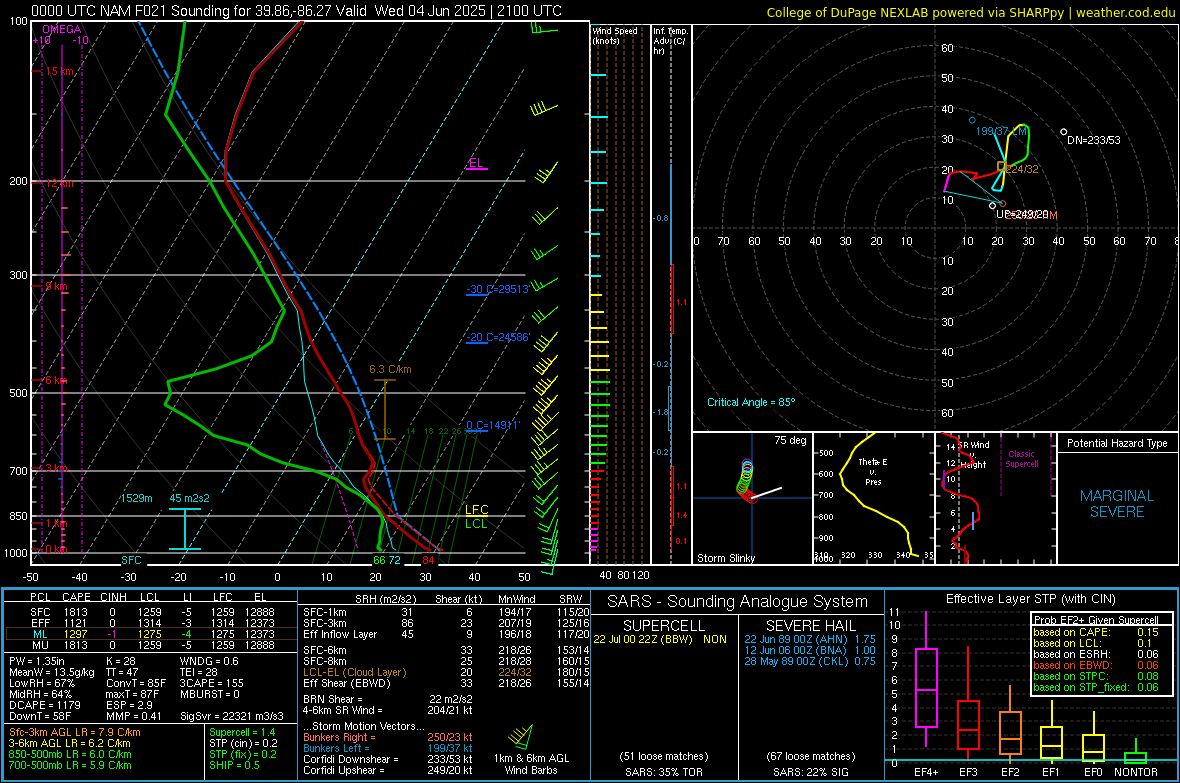Image resolution: width=1180 pixels, height=783 pixels.
Task: Click the OMEGA label on the skew-T
Action: pyautogui.click(x=62, y=29)
